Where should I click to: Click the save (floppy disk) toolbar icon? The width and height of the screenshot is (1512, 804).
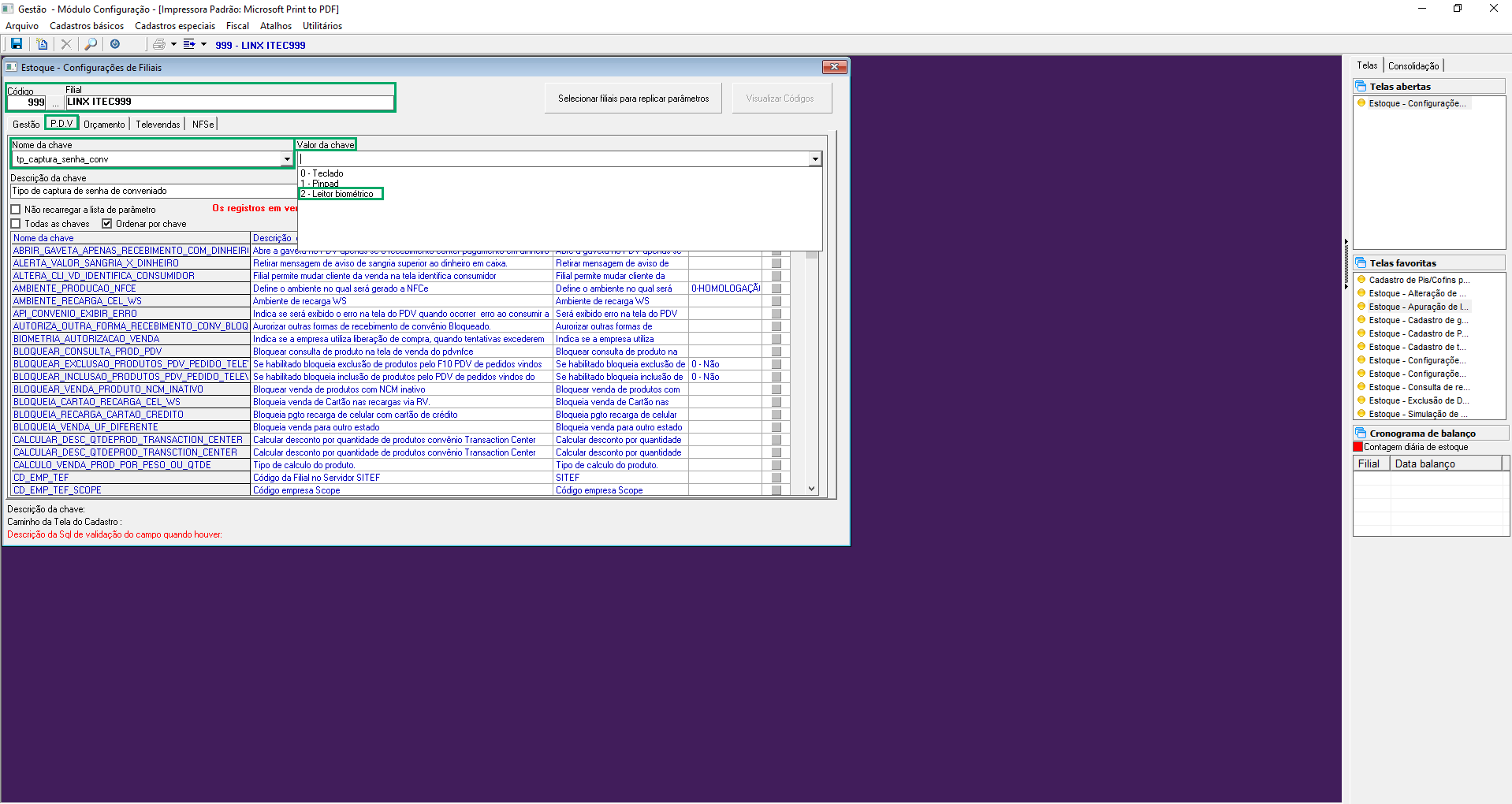(16, 44)
